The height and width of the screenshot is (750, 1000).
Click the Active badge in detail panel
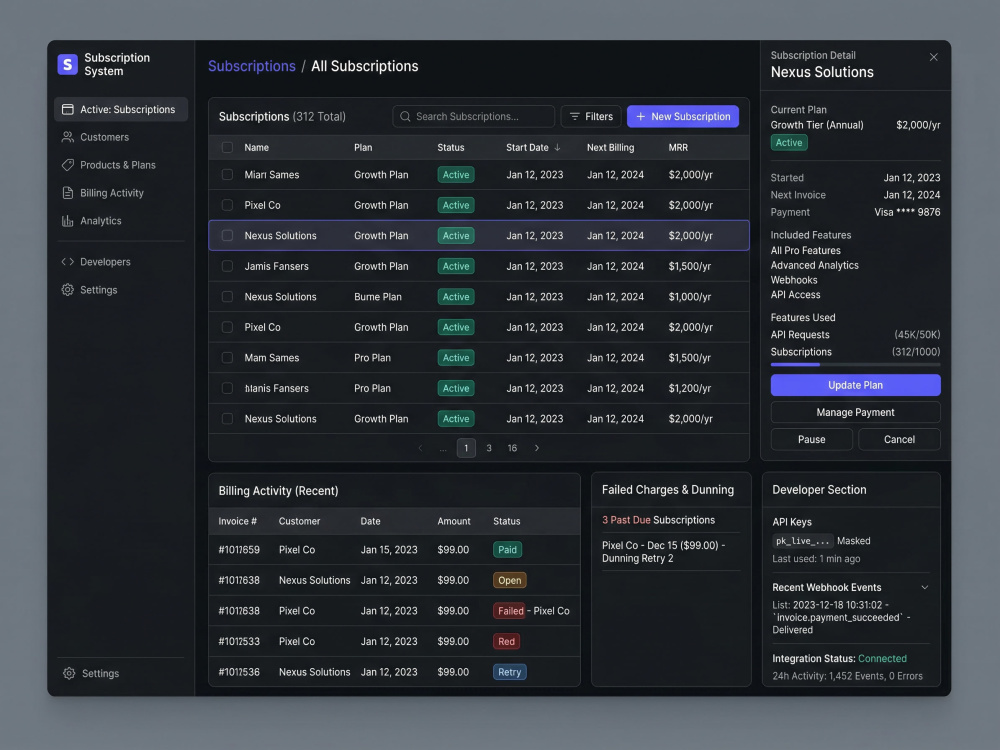(x=789, y=143)
